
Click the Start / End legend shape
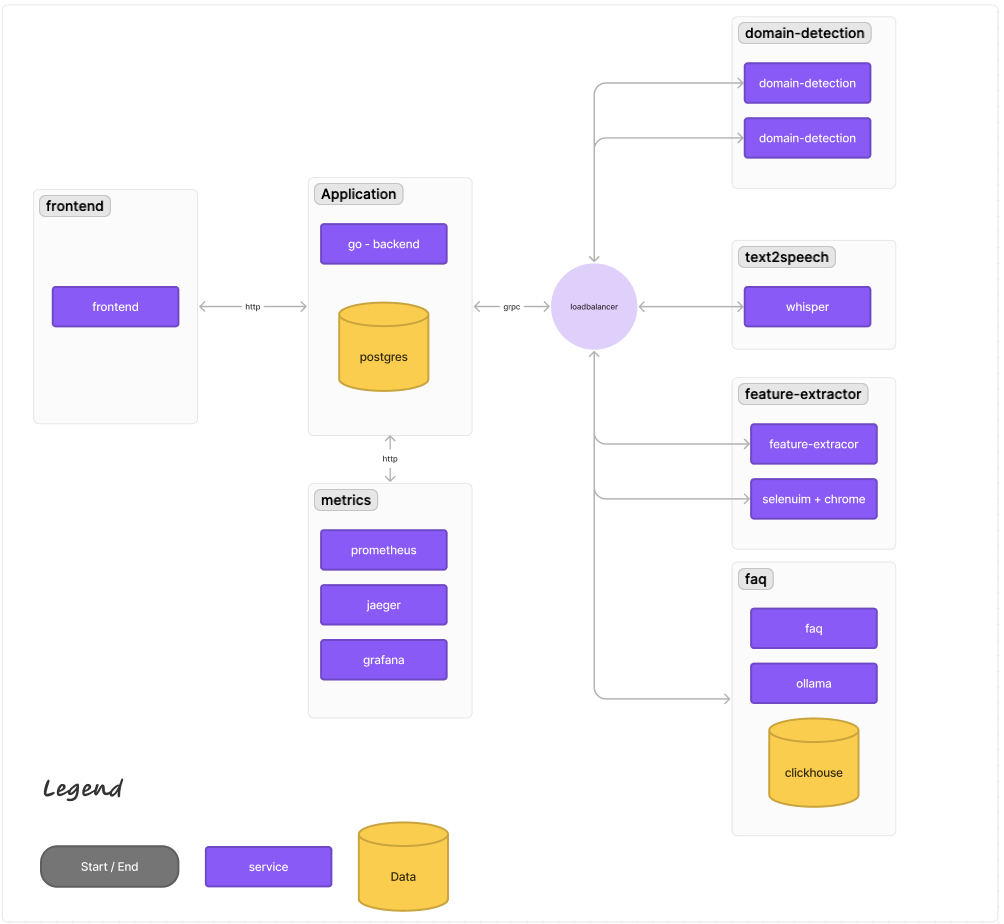click(x=109, y=867)
